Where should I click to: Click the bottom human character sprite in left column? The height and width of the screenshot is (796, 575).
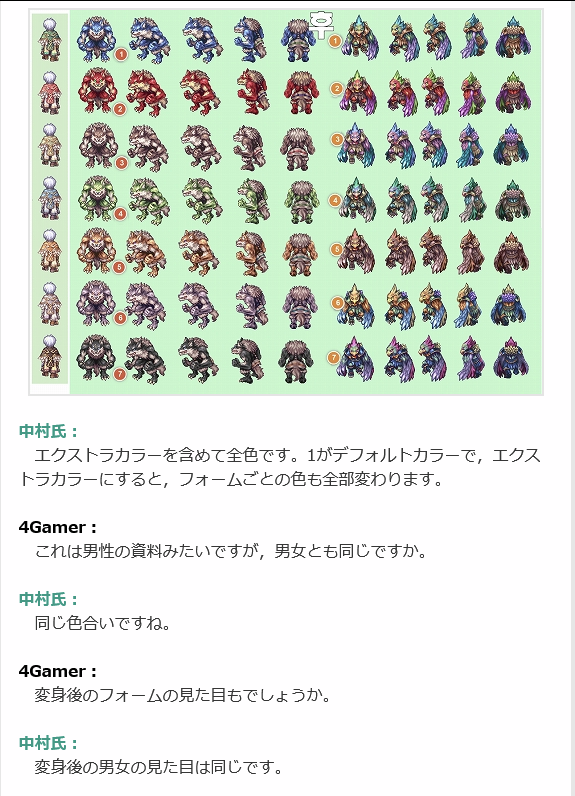pos(50,356)
